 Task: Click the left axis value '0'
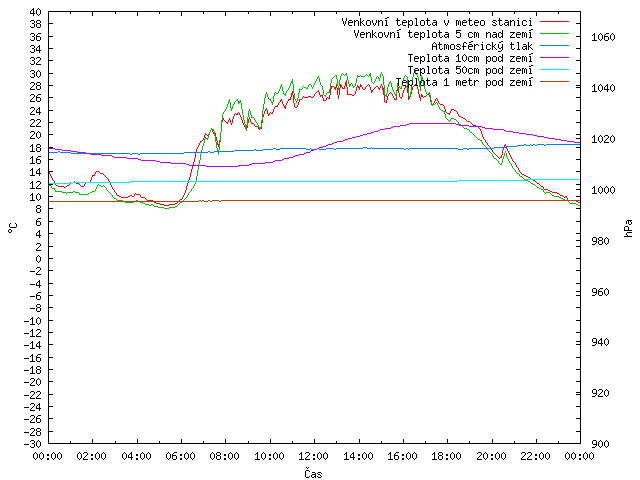(x=38, y=258)
